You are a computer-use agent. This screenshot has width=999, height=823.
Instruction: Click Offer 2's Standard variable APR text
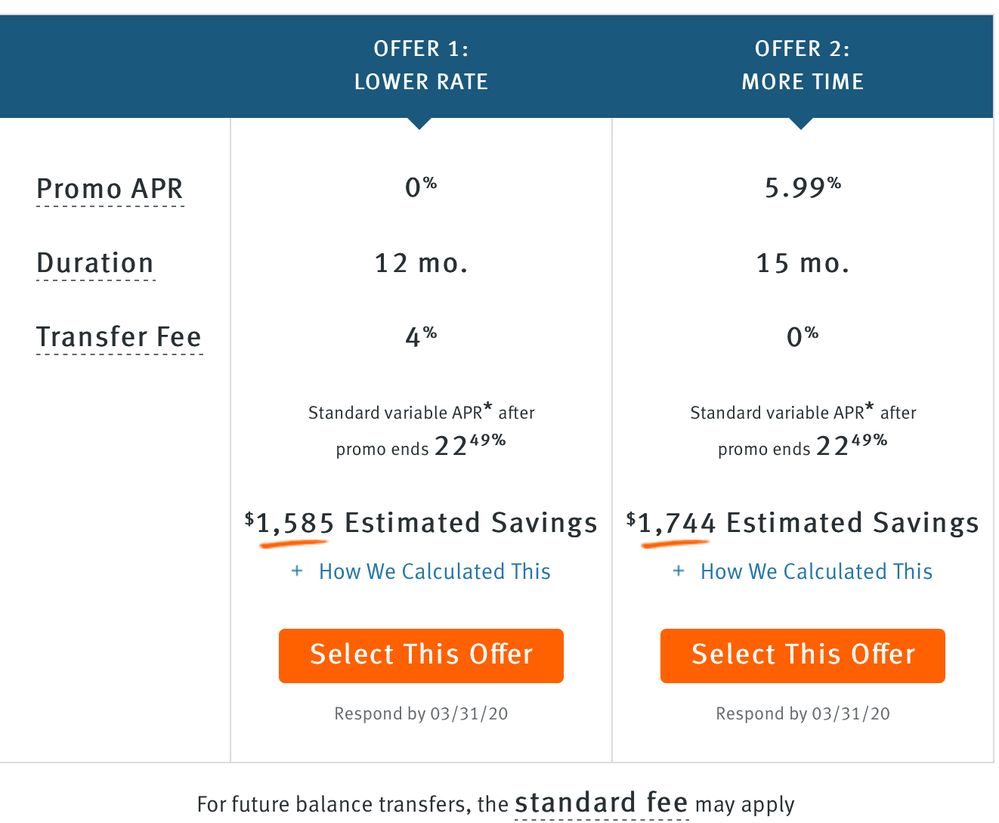tap(803, 430)
